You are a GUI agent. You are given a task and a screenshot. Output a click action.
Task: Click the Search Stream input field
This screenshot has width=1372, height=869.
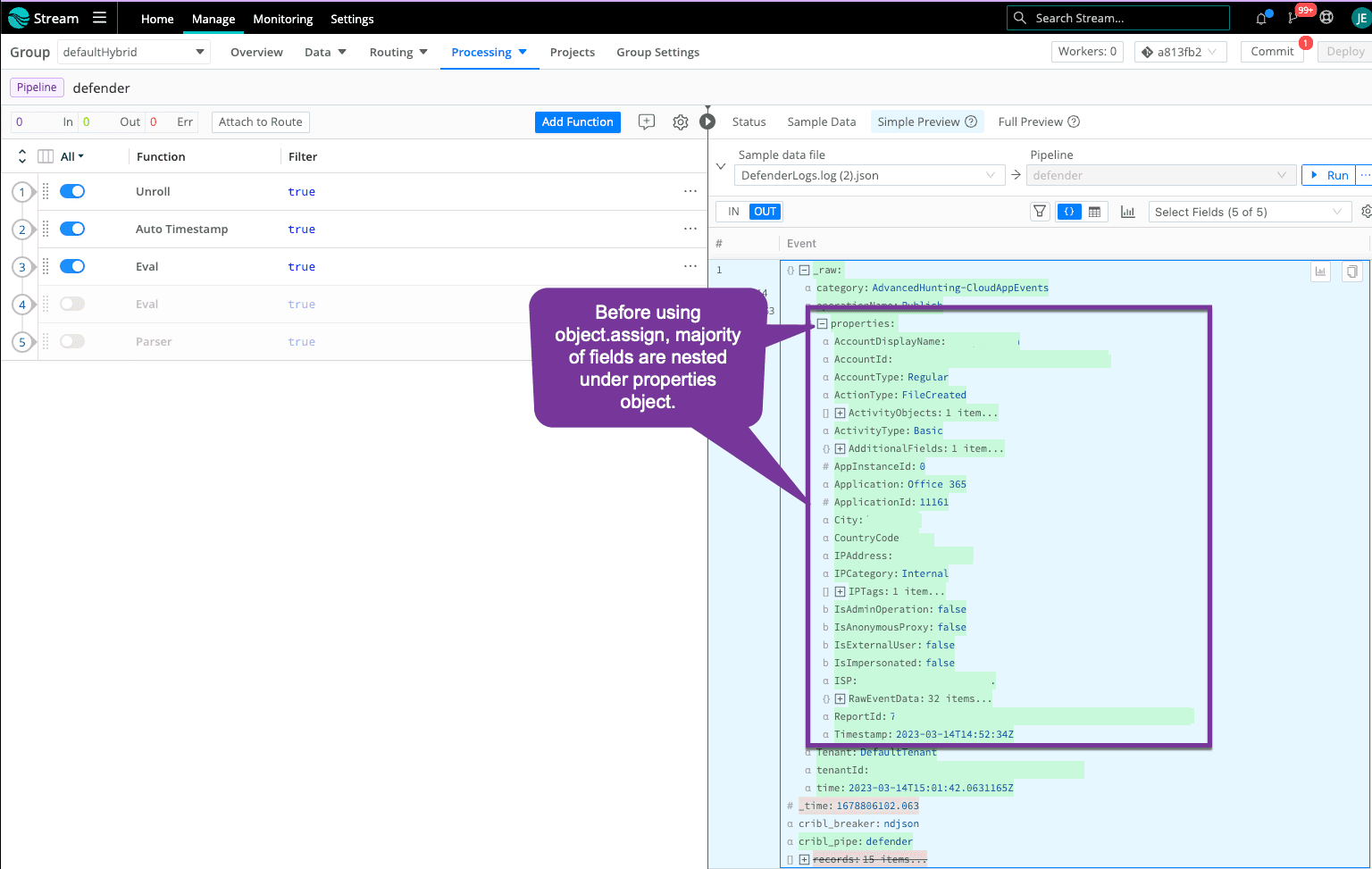coord(1125,18)
